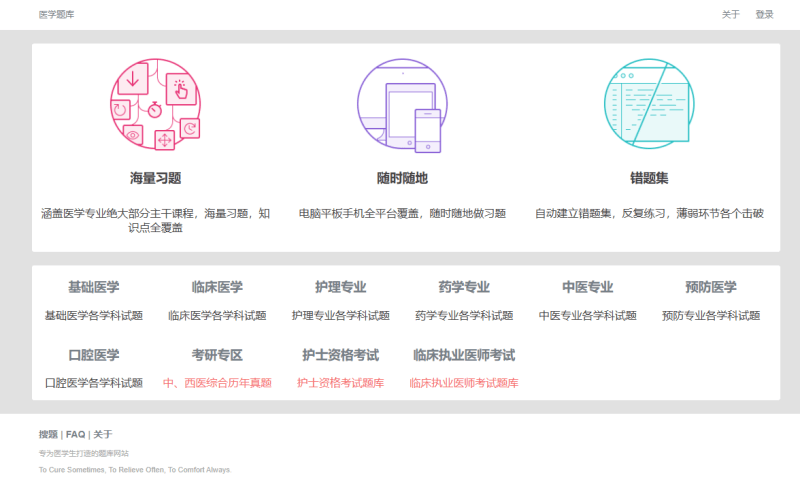Open the 关于 page in top navigation
The height and width of the screenshot is (488, 800).
pos(731,15)
